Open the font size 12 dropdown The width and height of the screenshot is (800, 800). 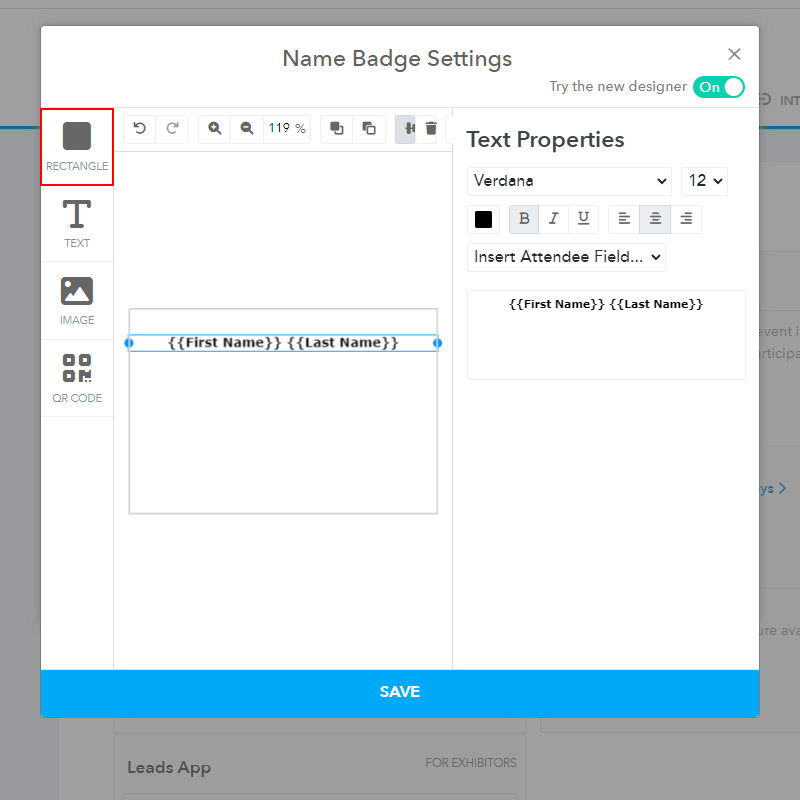click(x=704, y=181)
